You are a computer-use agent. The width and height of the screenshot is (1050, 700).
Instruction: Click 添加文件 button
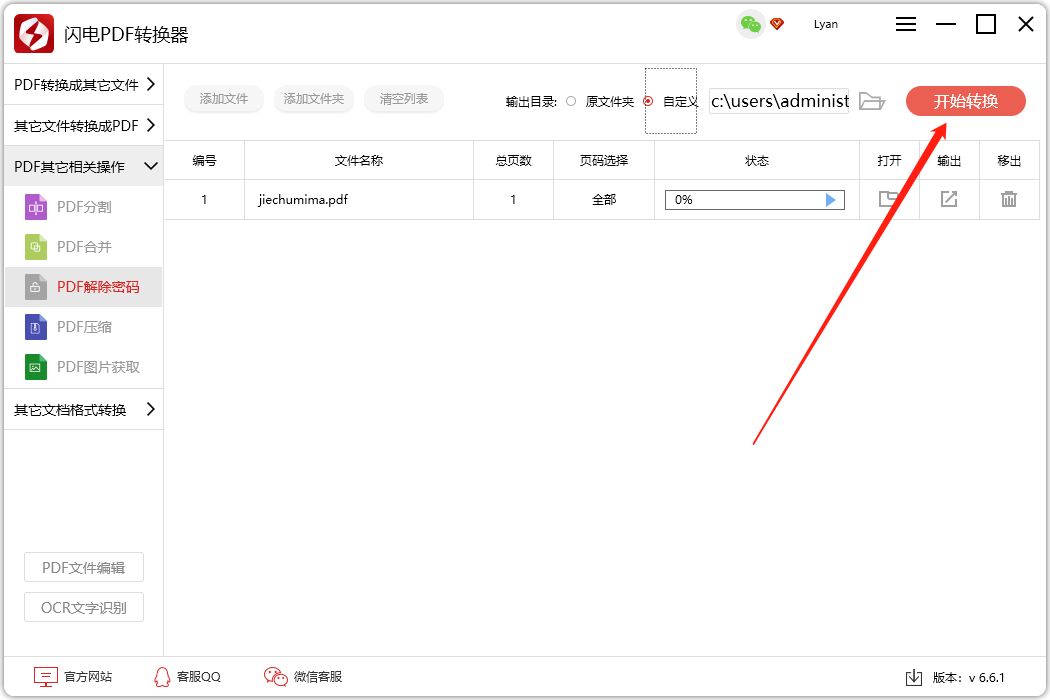[224, 99]
